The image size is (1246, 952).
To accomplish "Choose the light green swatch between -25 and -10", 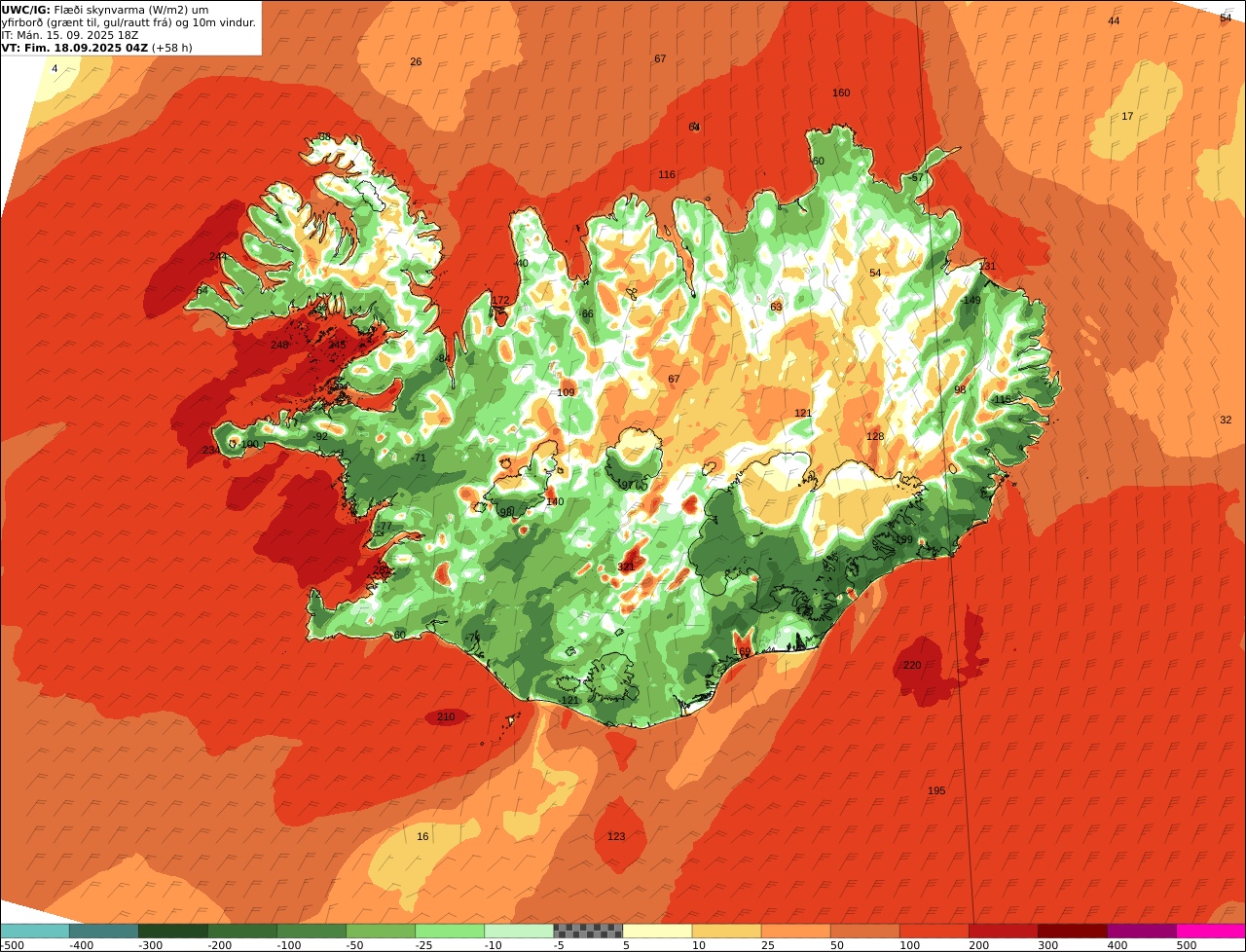I will (450, 931).
